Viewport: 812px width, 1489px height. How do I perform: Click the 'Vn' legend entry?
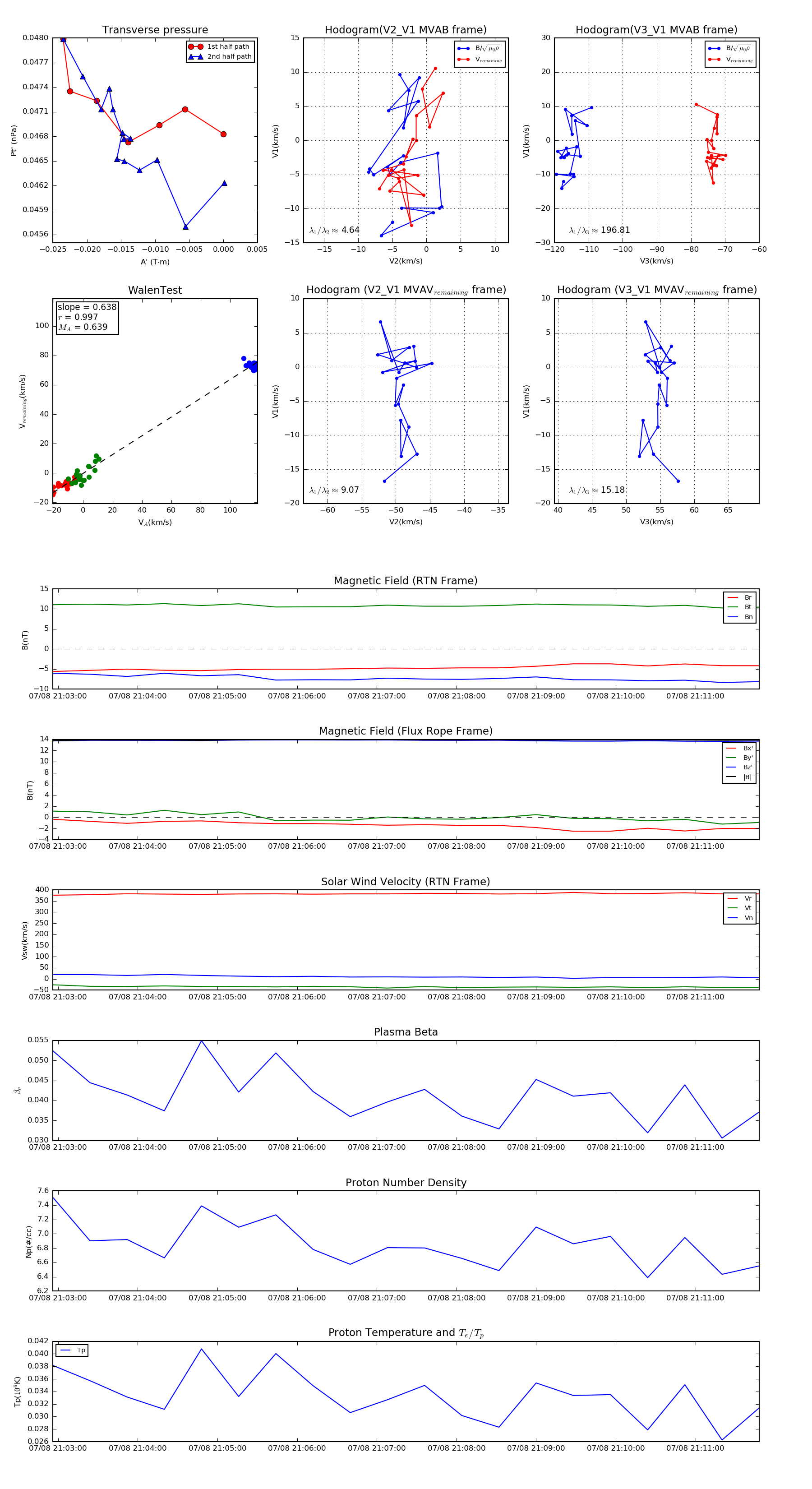pyautogui.click(x=740, y=918)
